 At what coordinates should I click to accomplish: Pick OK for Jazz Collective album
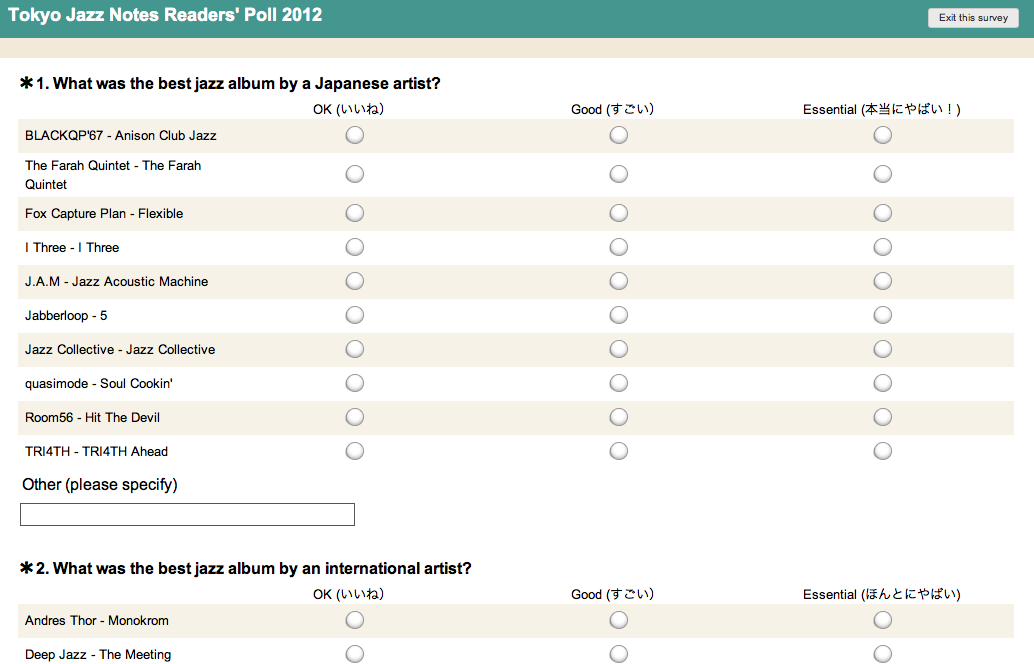(355, 349)
